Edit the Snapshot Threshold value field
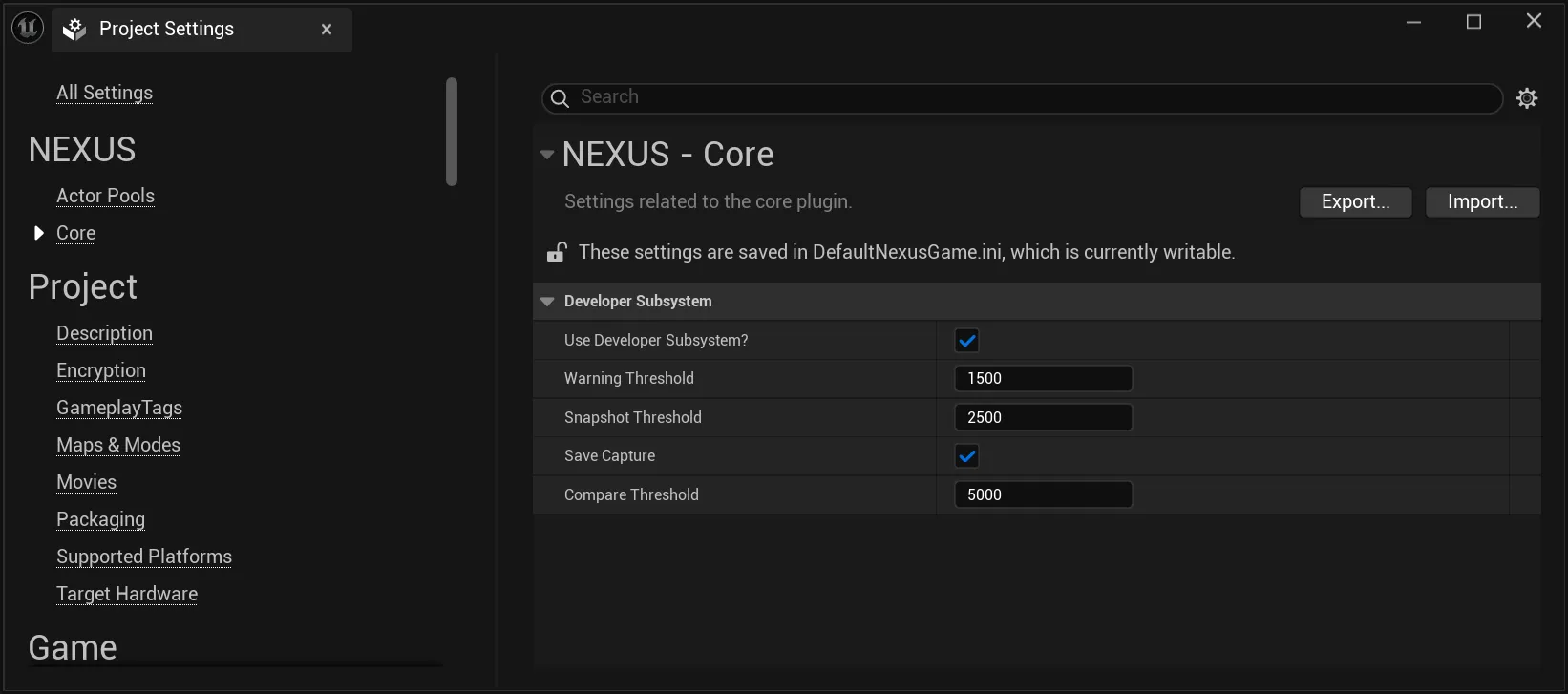Image resolution: width=1568 pixels, height=694 pixels. pos(1043,418)
